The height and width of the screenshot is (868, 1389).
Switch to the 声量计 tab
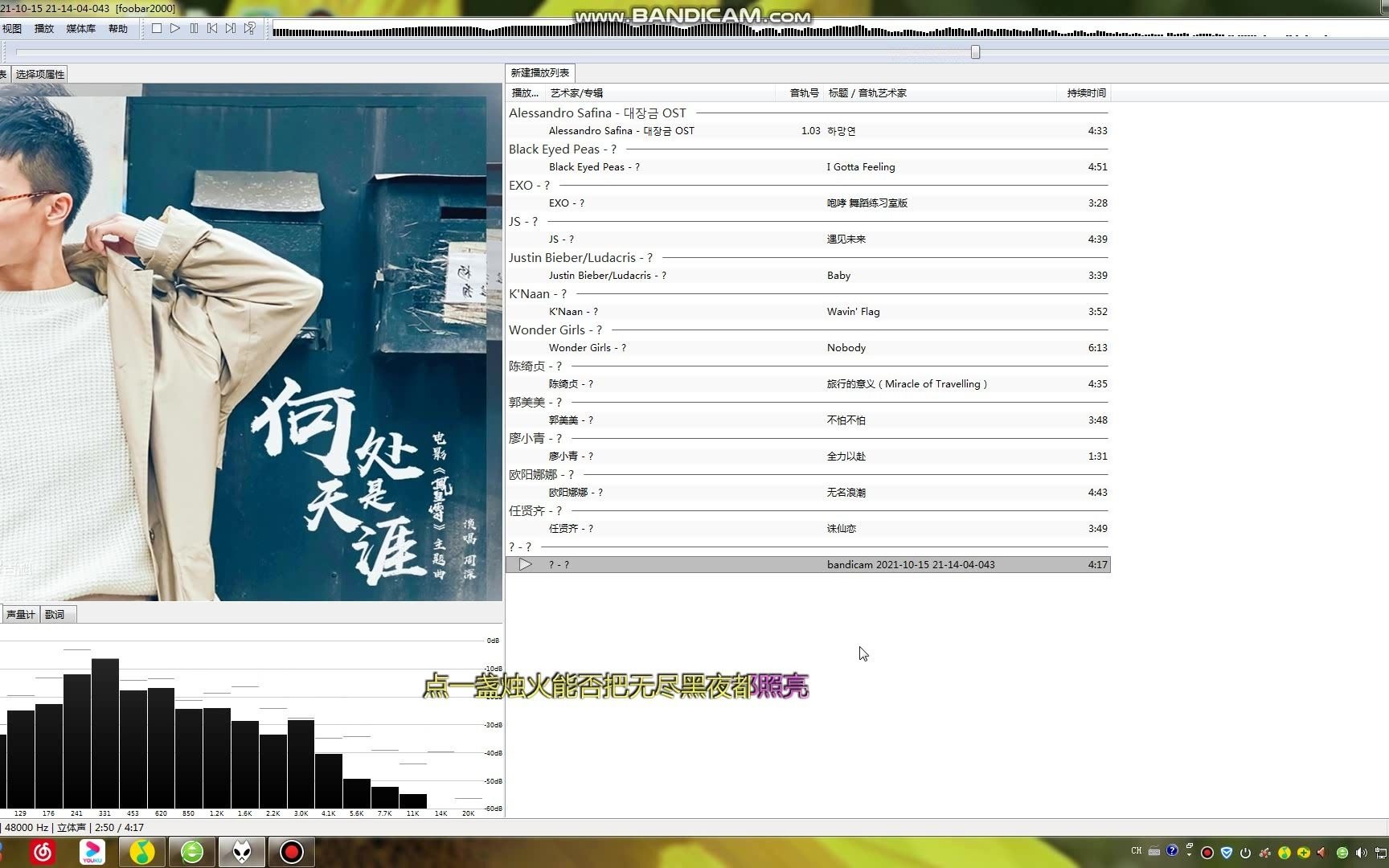(x=20, y=614)
